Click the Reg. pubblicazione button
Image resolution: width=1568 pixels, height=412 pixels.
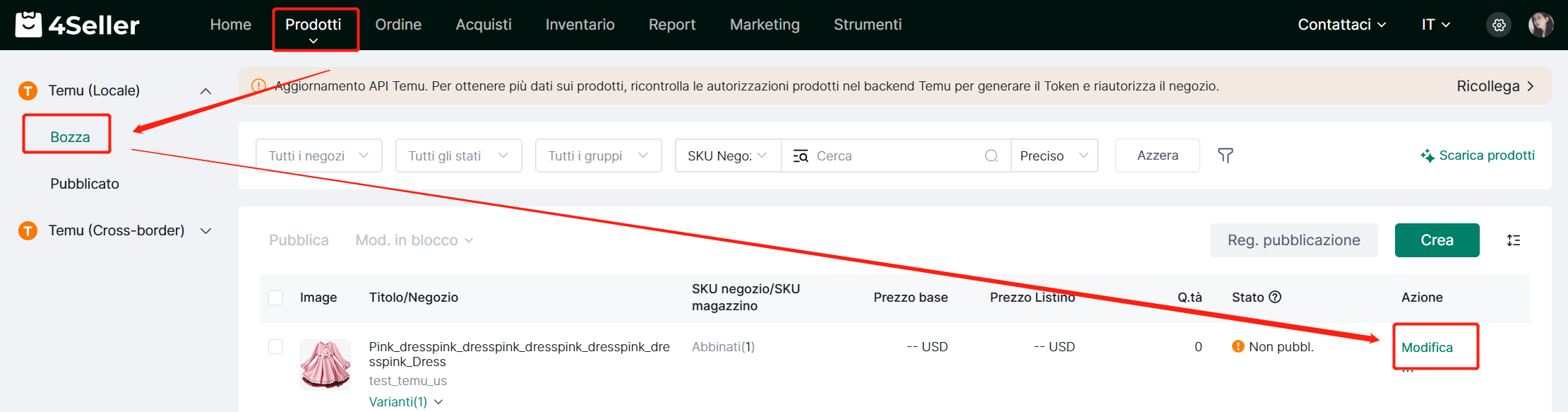[1293, 240]
